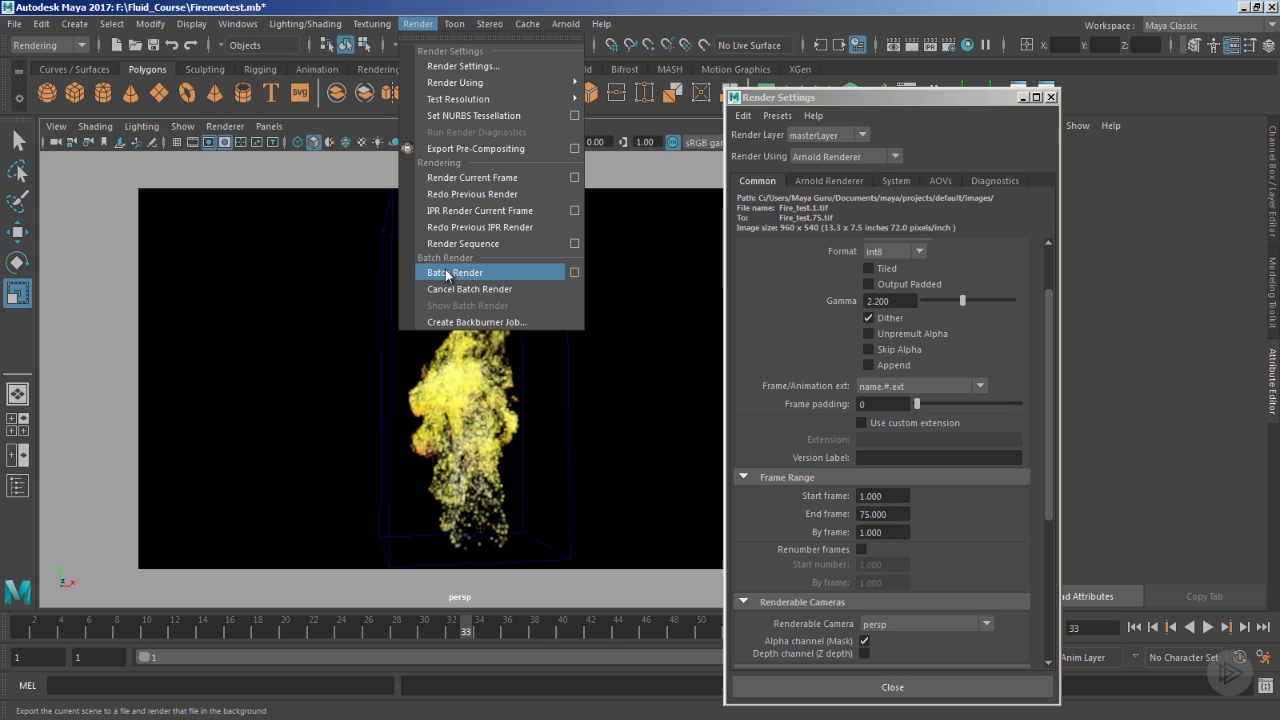Image resolution: width=1280 pixels, height=720 pixels.
Task: Open the Outliner layout button
Action: 18,487
